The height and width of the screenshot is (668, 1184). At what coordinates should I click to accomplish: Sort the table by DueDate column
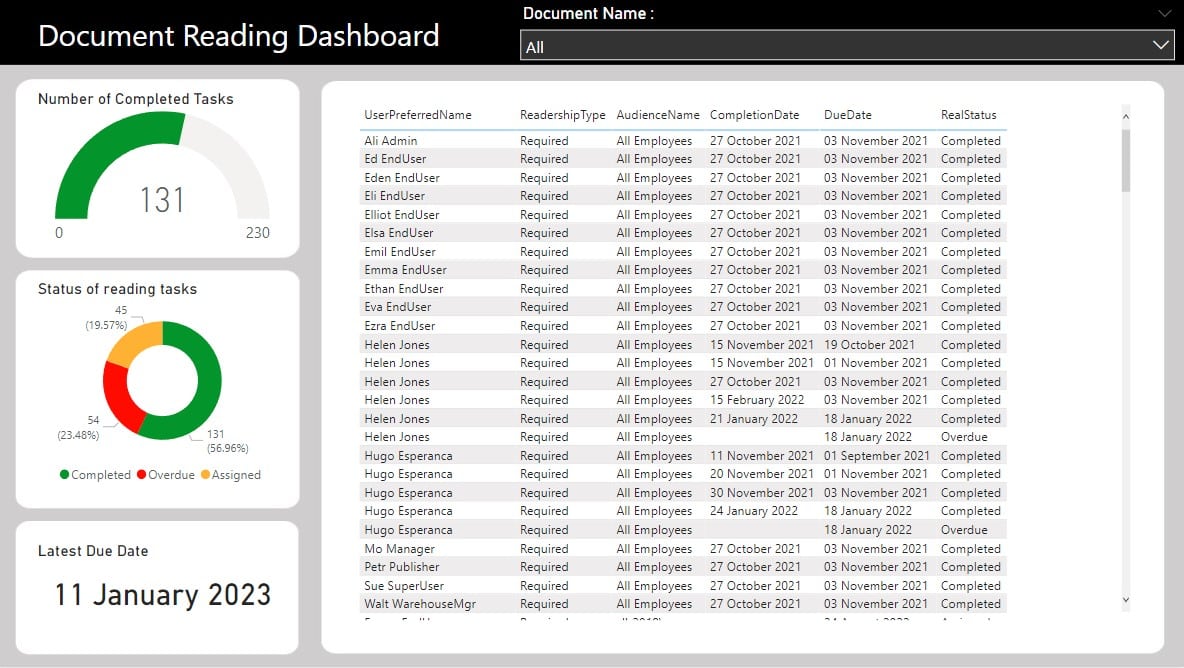pos(846,114)
